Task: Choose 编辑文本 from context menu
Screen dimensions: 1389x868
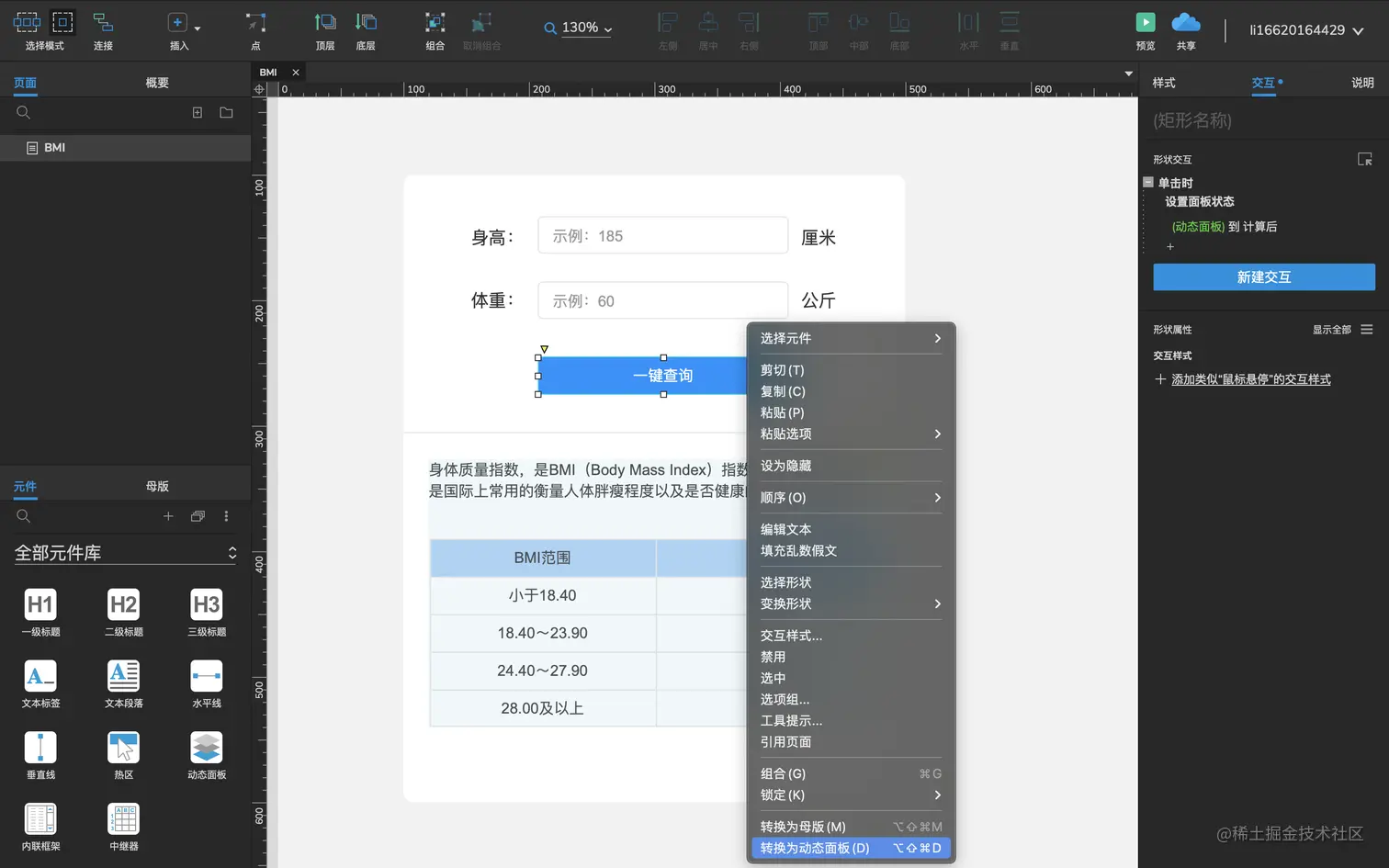Action: click(x=851, y=529)
